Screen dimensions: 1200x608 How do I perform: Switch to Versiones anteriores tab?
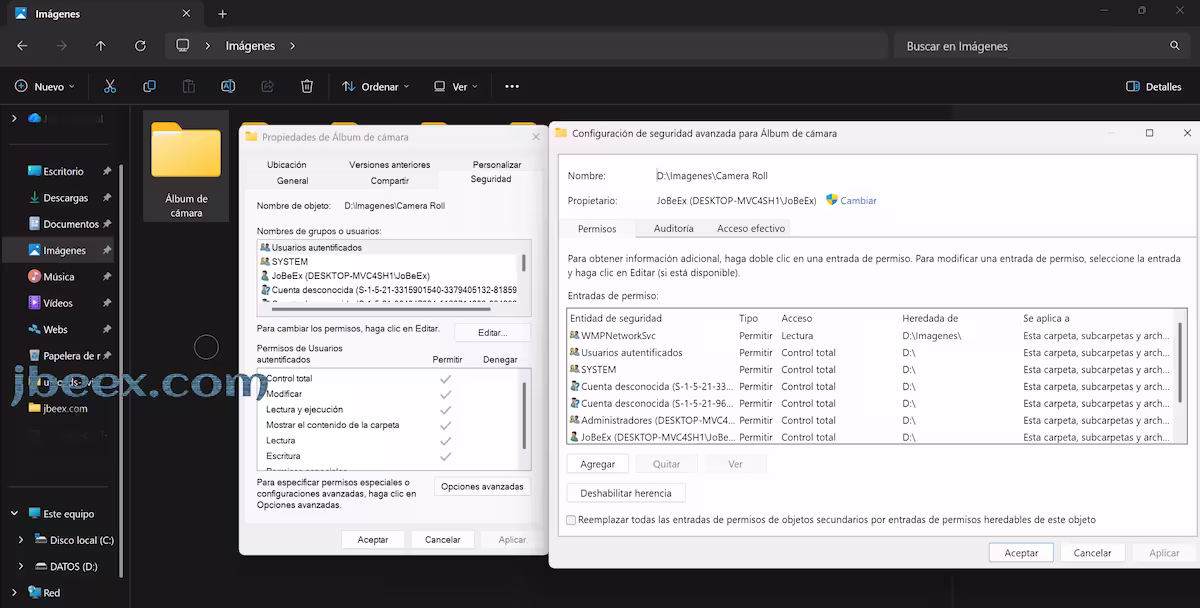(x=390, y=164)
